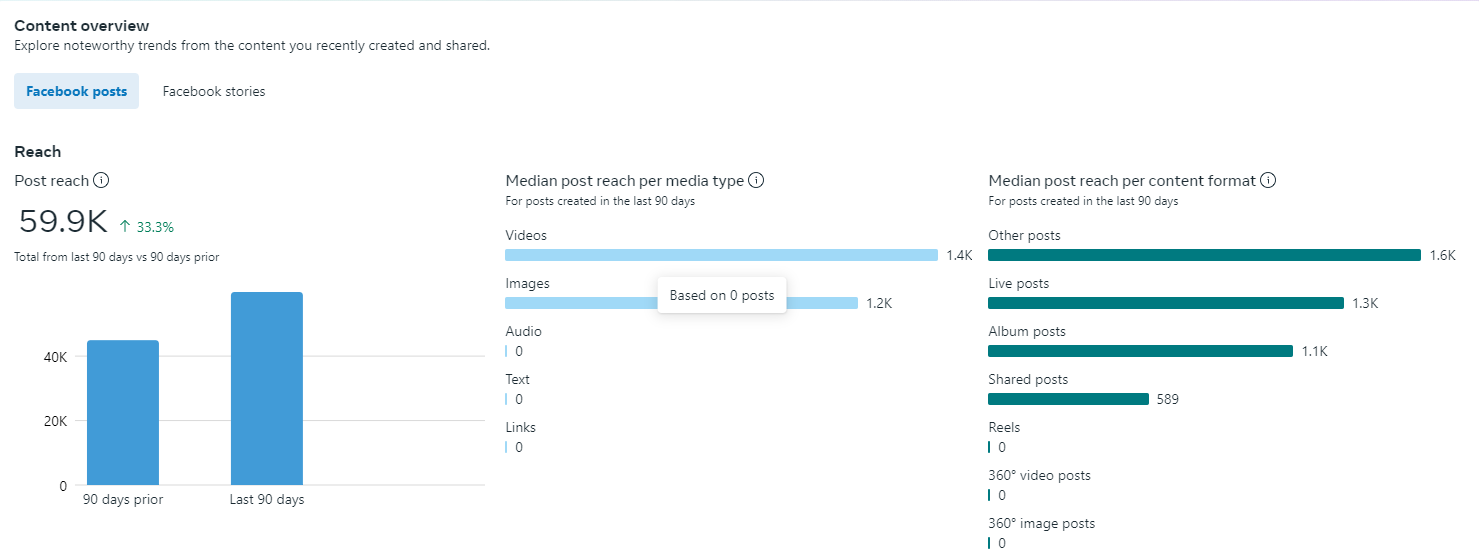
Task: Click info icon beside Median post reach per content format
Action: (1268, 181)
